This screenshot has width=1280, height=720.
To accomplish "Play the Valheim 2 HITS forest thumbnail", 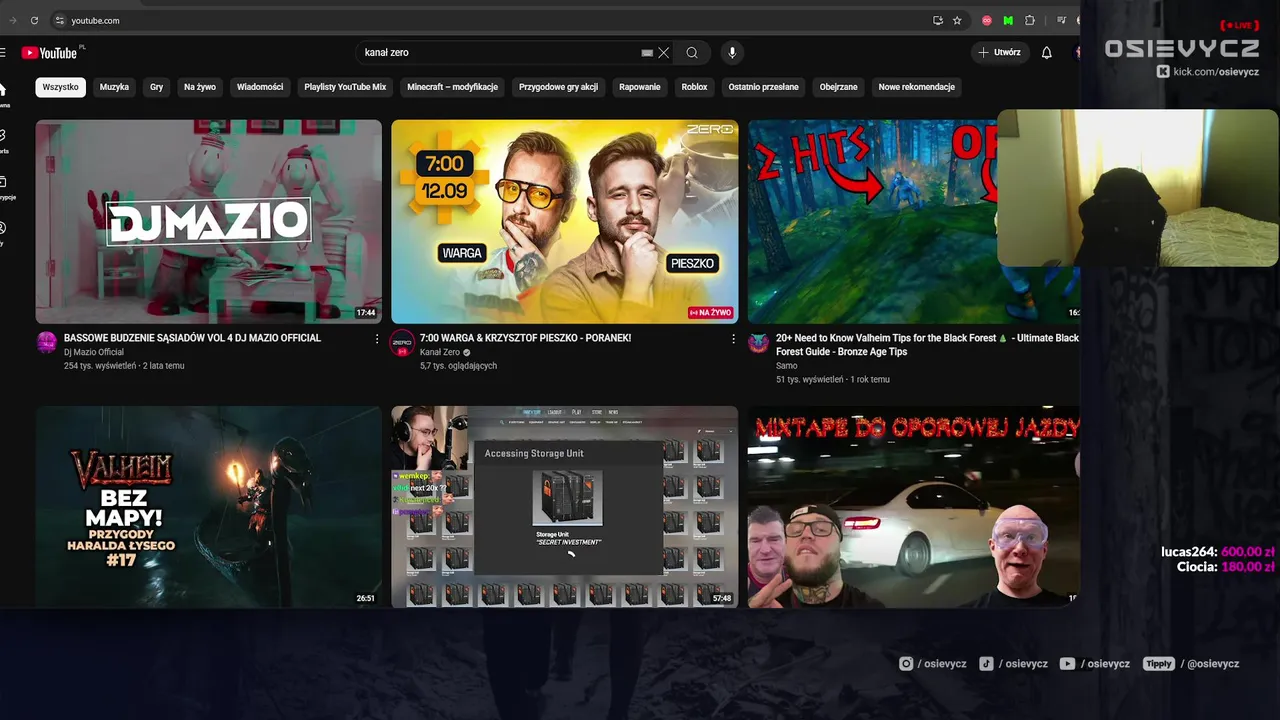I will 872,221.
